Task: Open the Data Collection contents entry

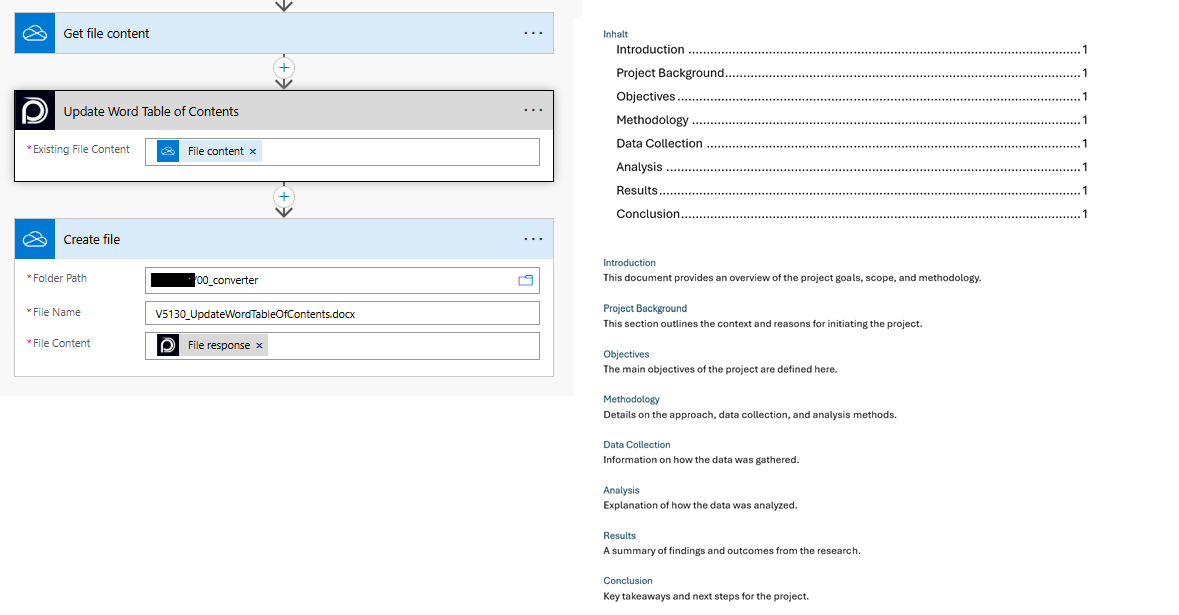Action: tap(659, 143)
